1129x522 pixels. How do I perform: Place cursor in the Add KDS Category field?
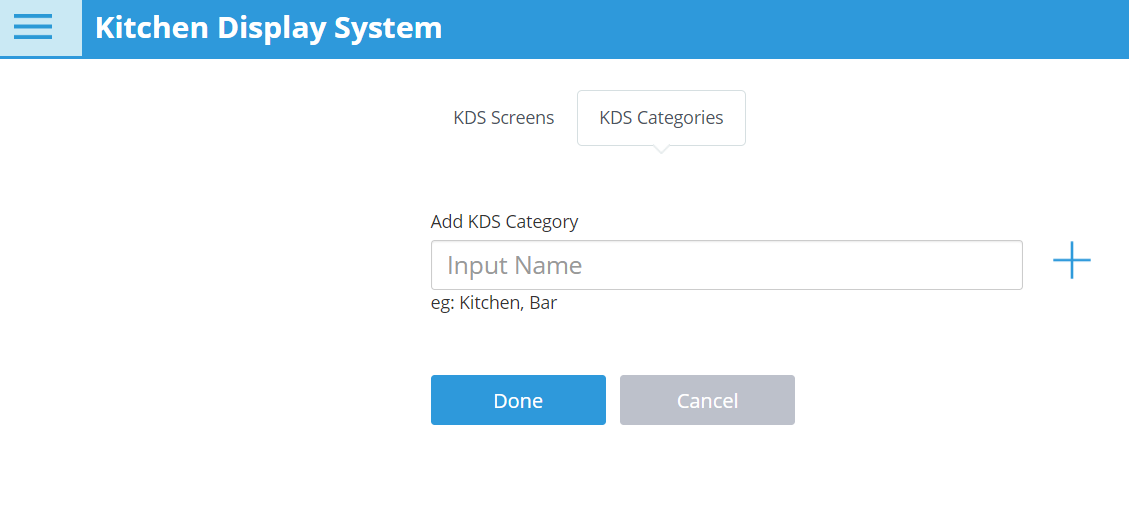(727, 265)
